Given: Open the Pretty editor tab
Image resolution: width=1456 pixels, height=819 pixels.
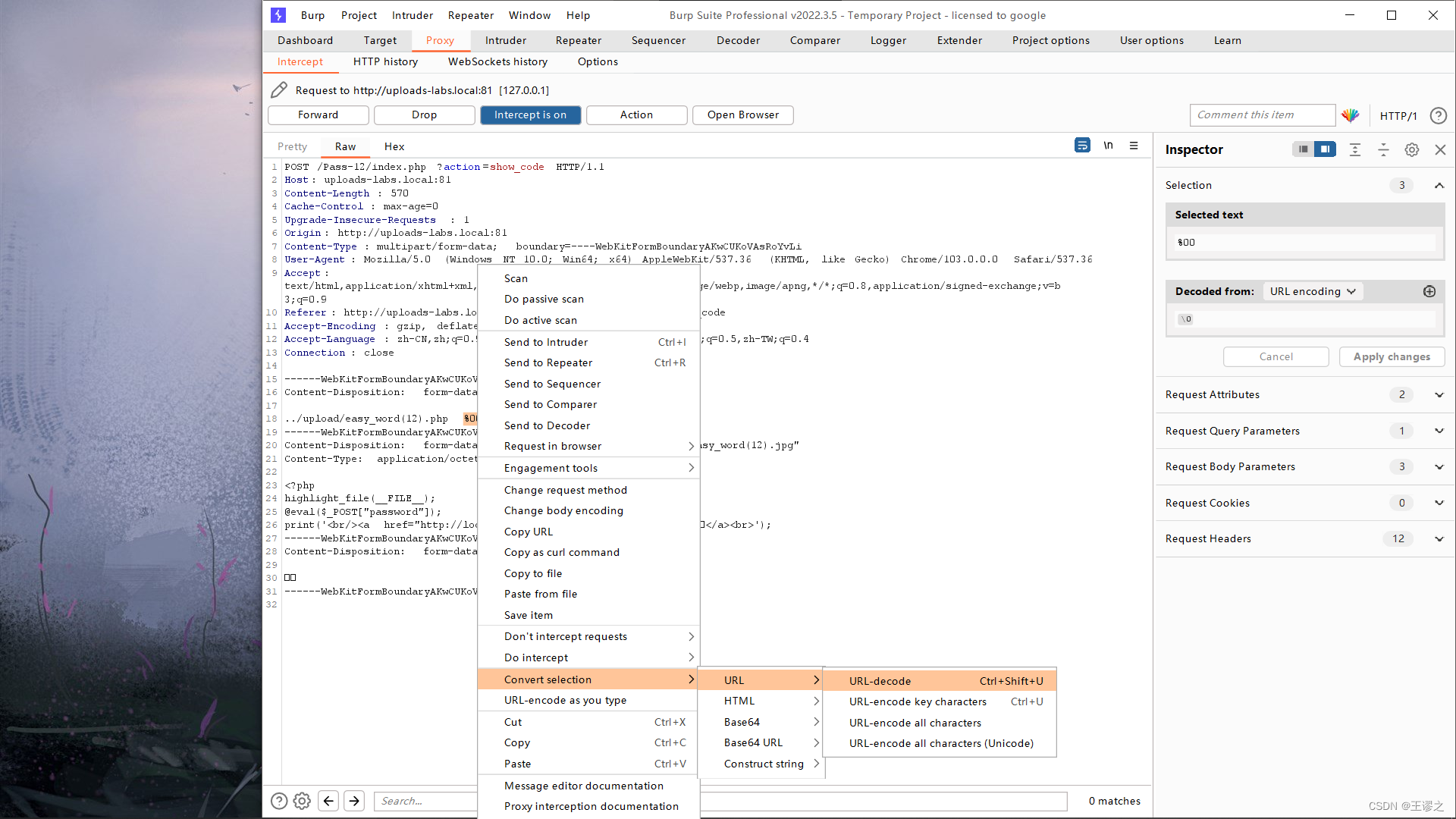Looking at the screenshot, I should coord(292,146).
